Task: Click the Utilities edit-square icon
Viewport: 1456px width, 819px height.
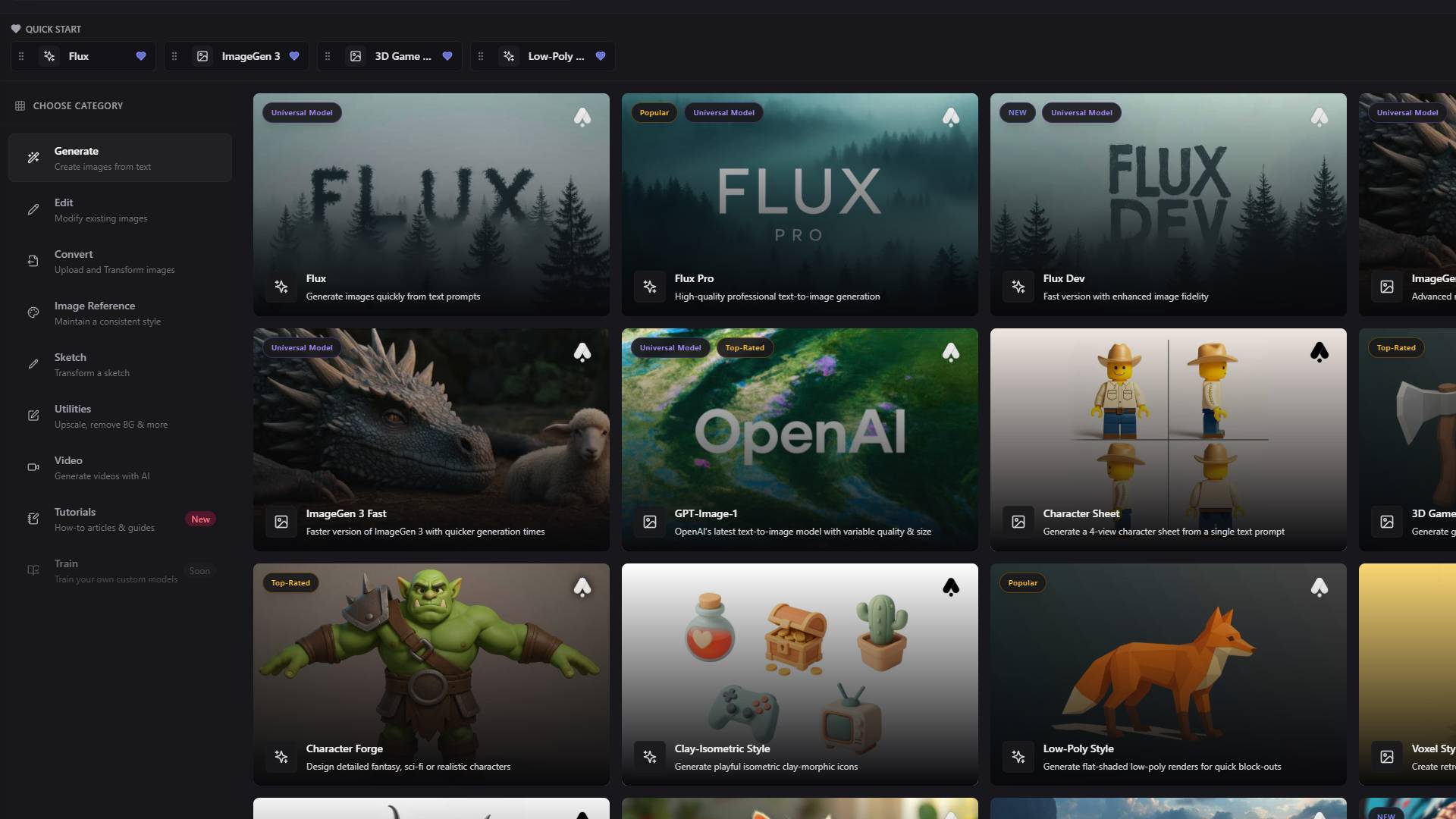Action: coord(33,416)
